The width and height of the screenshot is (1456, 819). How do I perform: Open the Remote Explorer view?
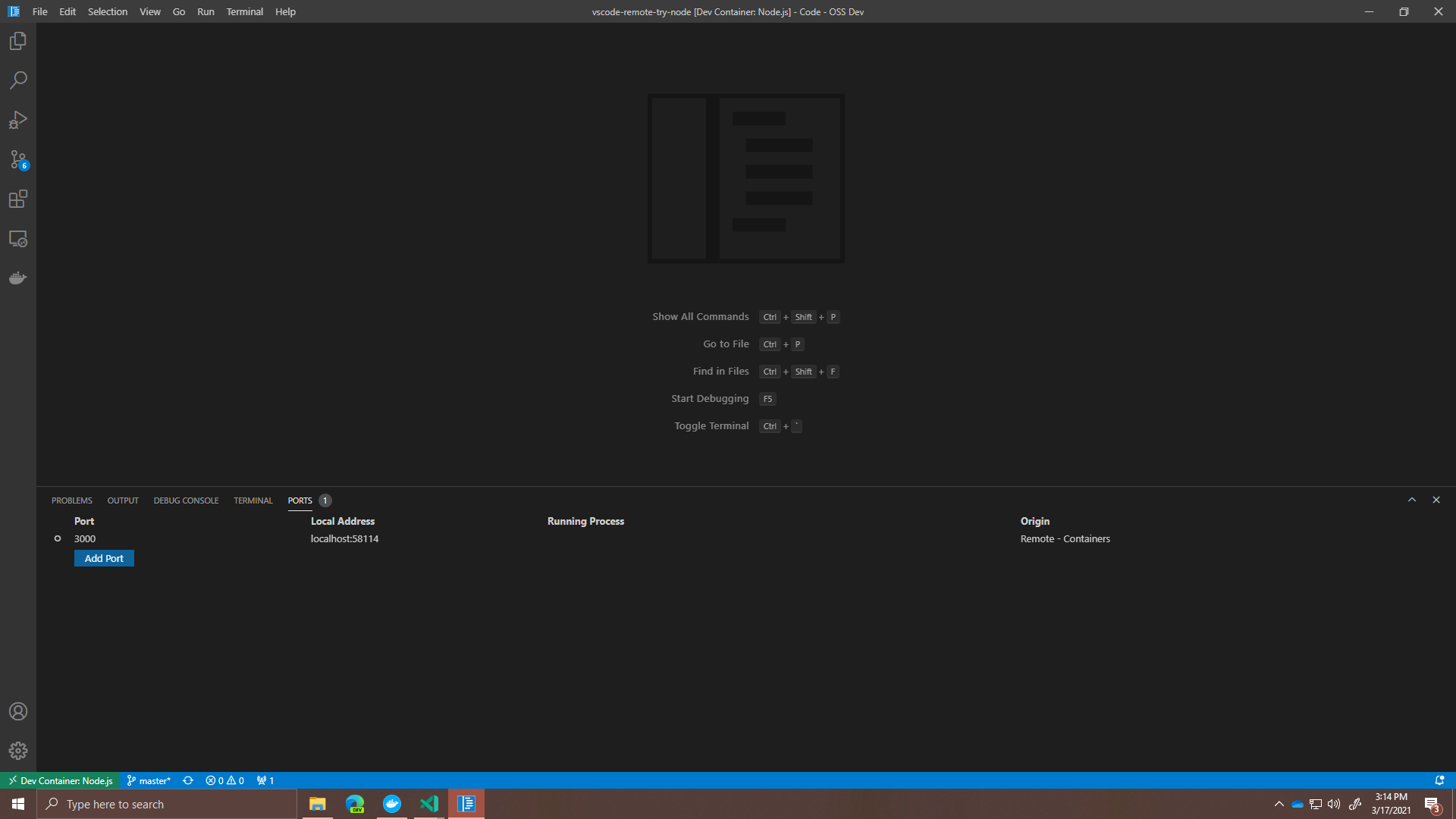(x=17, y=238)
